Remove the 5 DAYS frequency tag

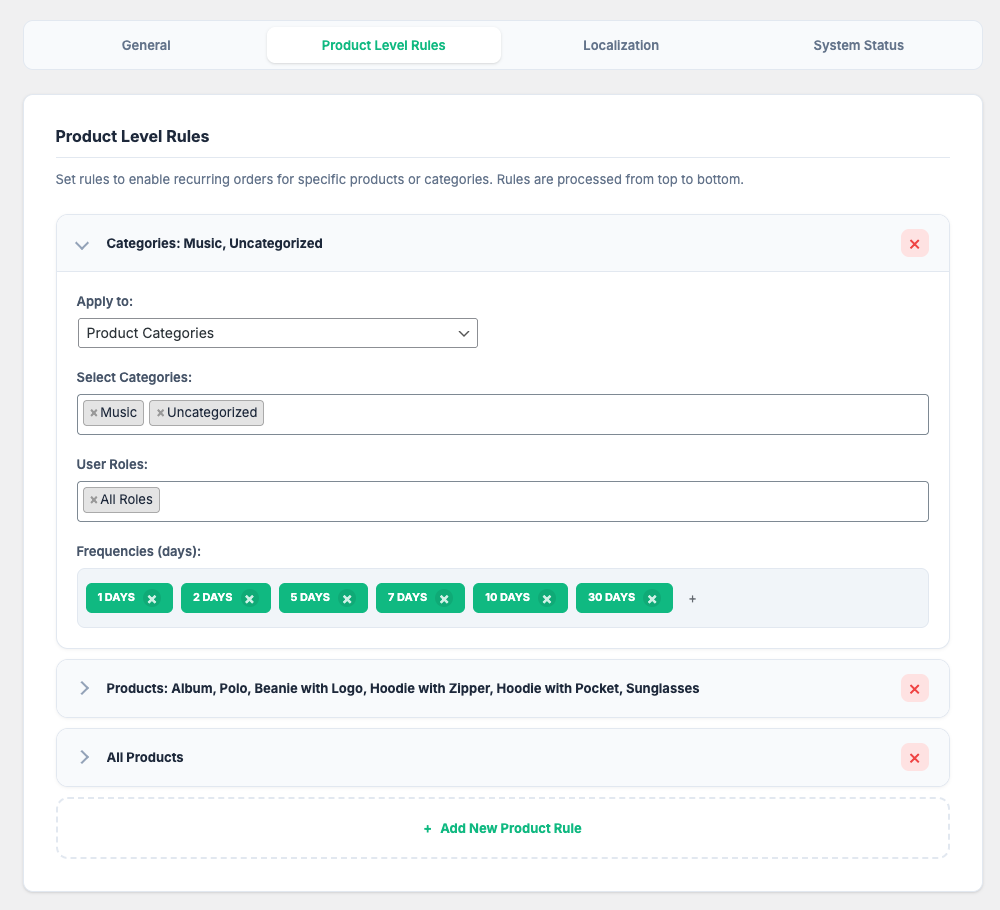(x=347, y=599)
